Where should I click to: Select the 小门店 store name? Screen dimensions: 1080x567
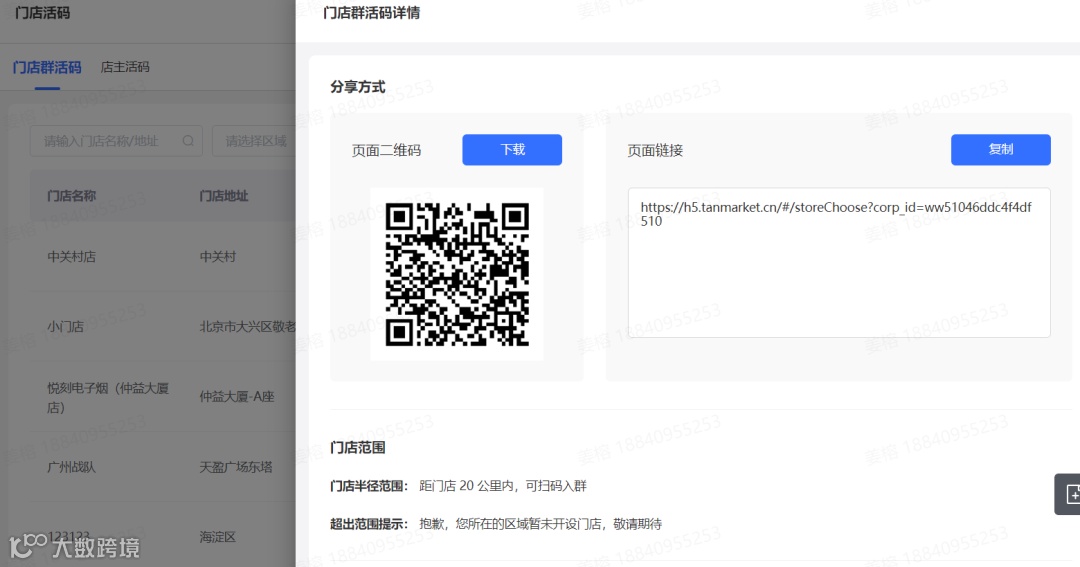coord(65,327)
